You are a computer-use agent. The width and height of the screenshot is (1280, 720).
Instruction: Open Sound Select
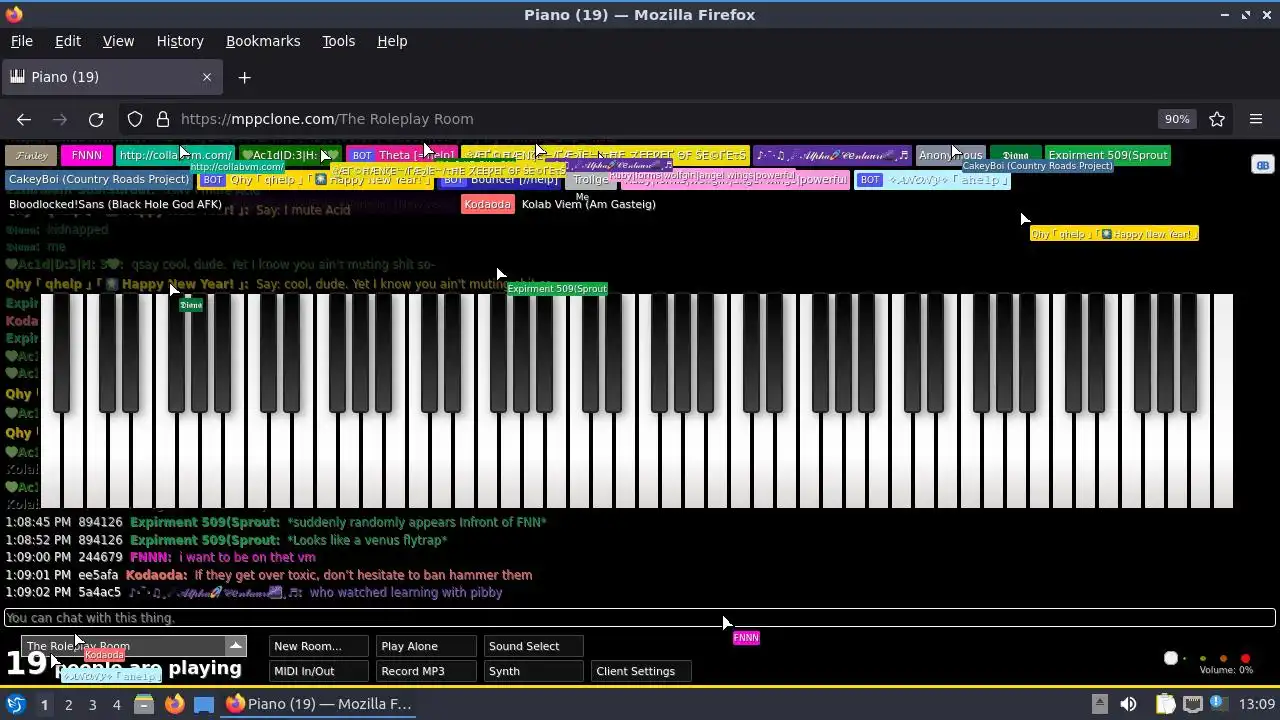pyautogui.click(x=534, y=646)
